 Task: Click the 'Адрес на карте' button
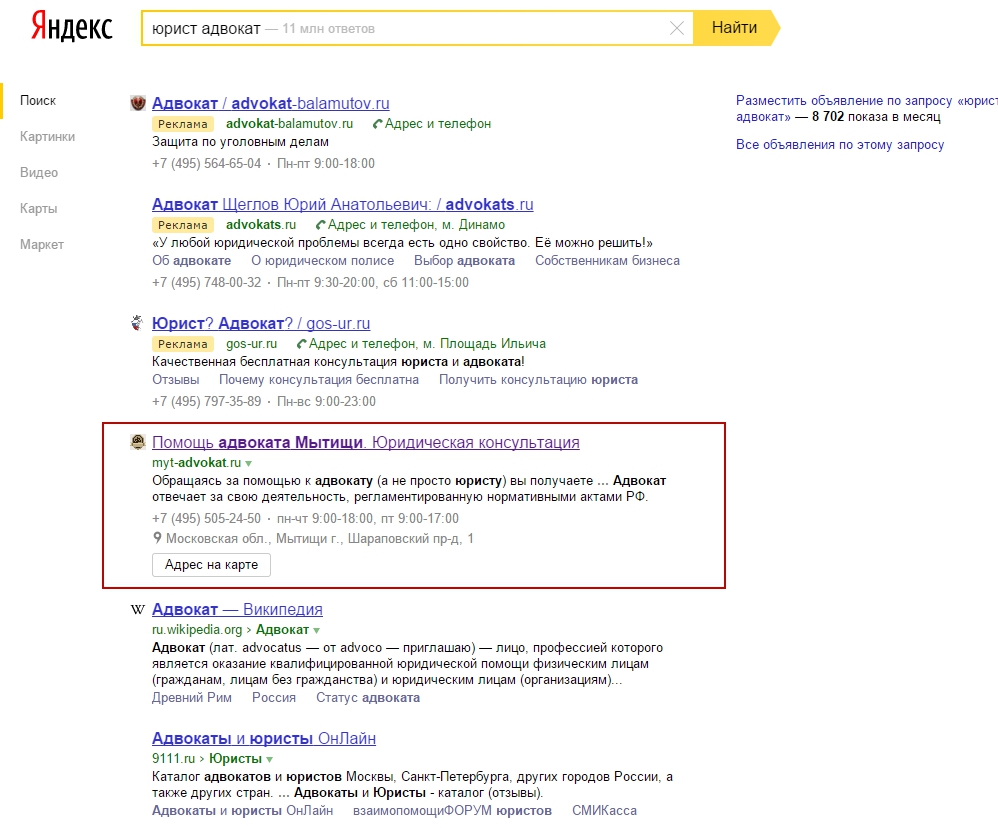coord(211,565)
